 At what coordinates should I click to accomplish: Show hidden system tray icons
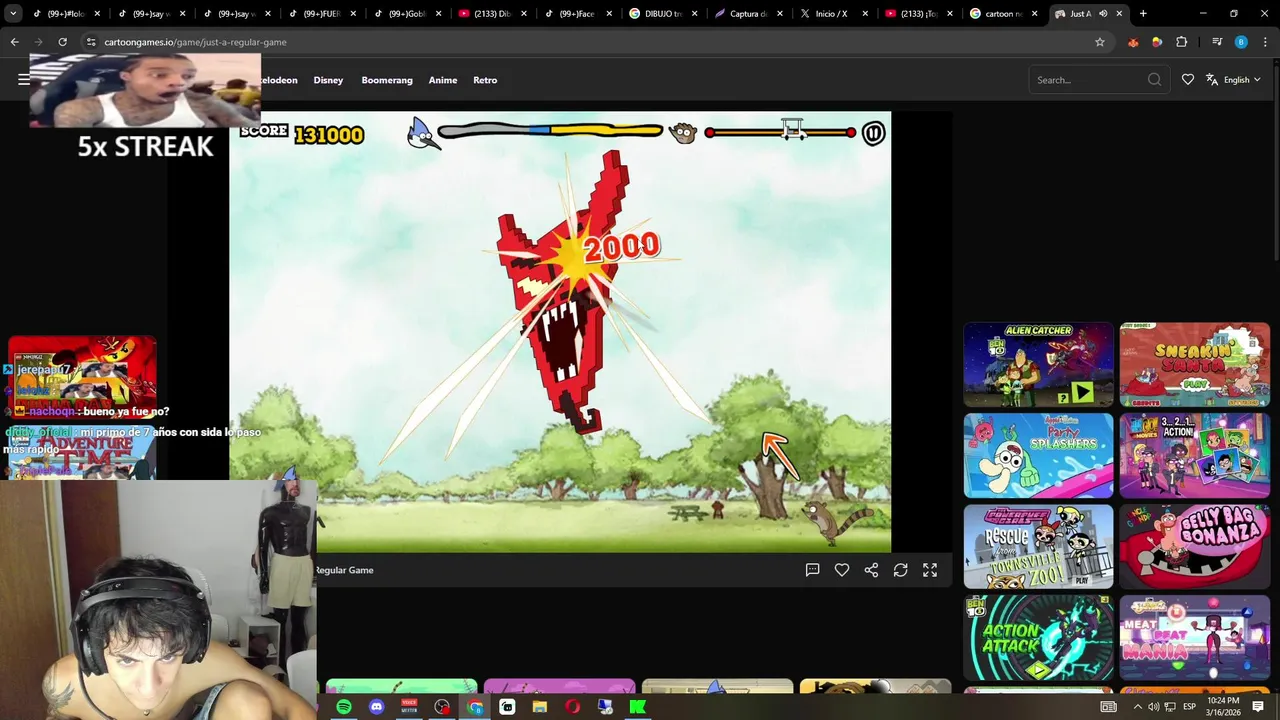click(1137, 707)
